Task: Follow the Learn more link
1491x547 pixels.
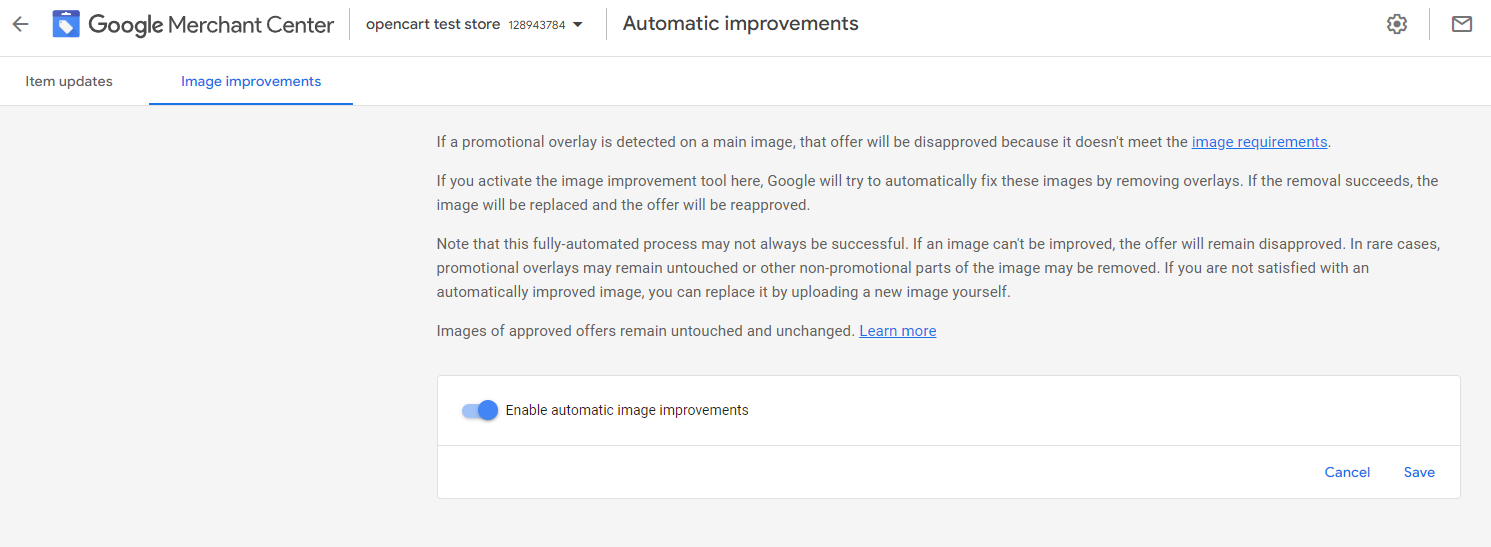Action: pos(898,331)
